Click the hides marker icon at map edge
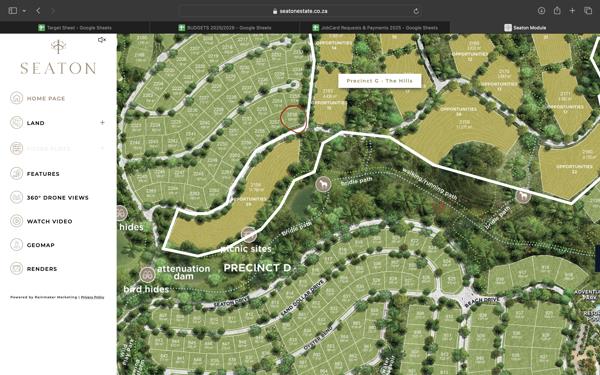This screenshot has height=375, width=600. click(122, 213)
